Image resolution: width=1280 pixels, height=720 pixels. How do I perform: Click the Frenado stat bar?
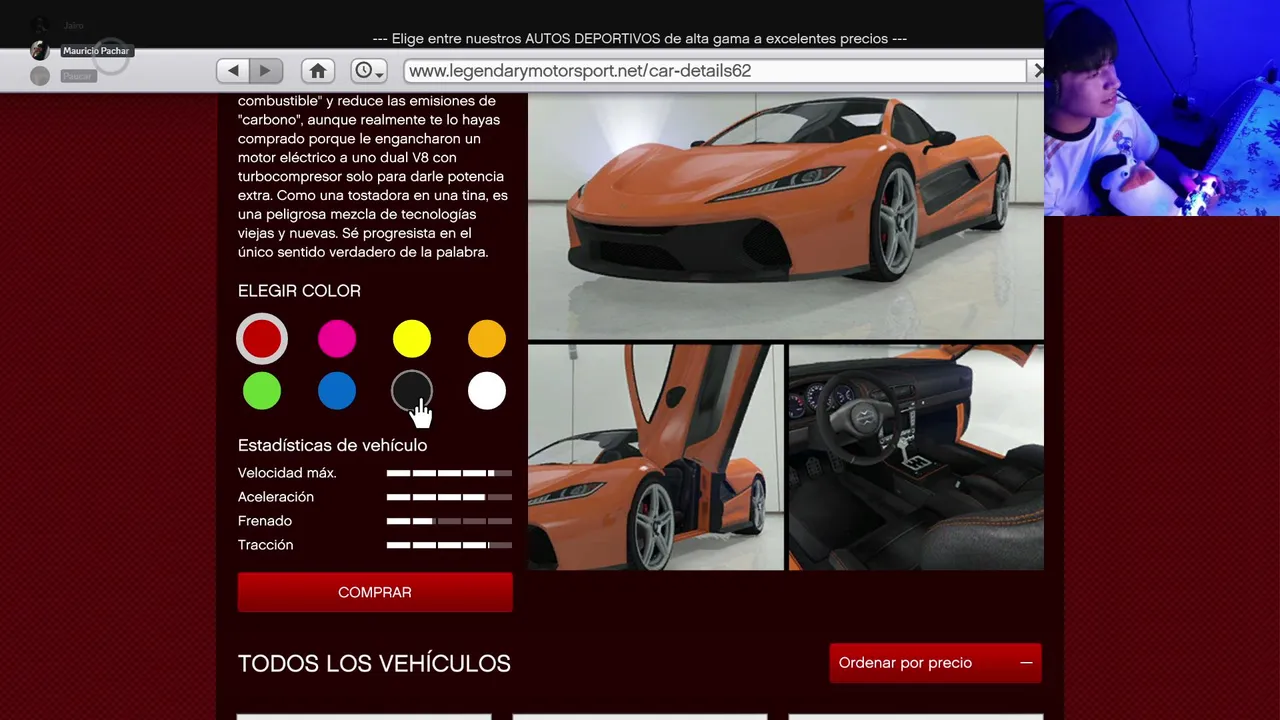point(449,521)
